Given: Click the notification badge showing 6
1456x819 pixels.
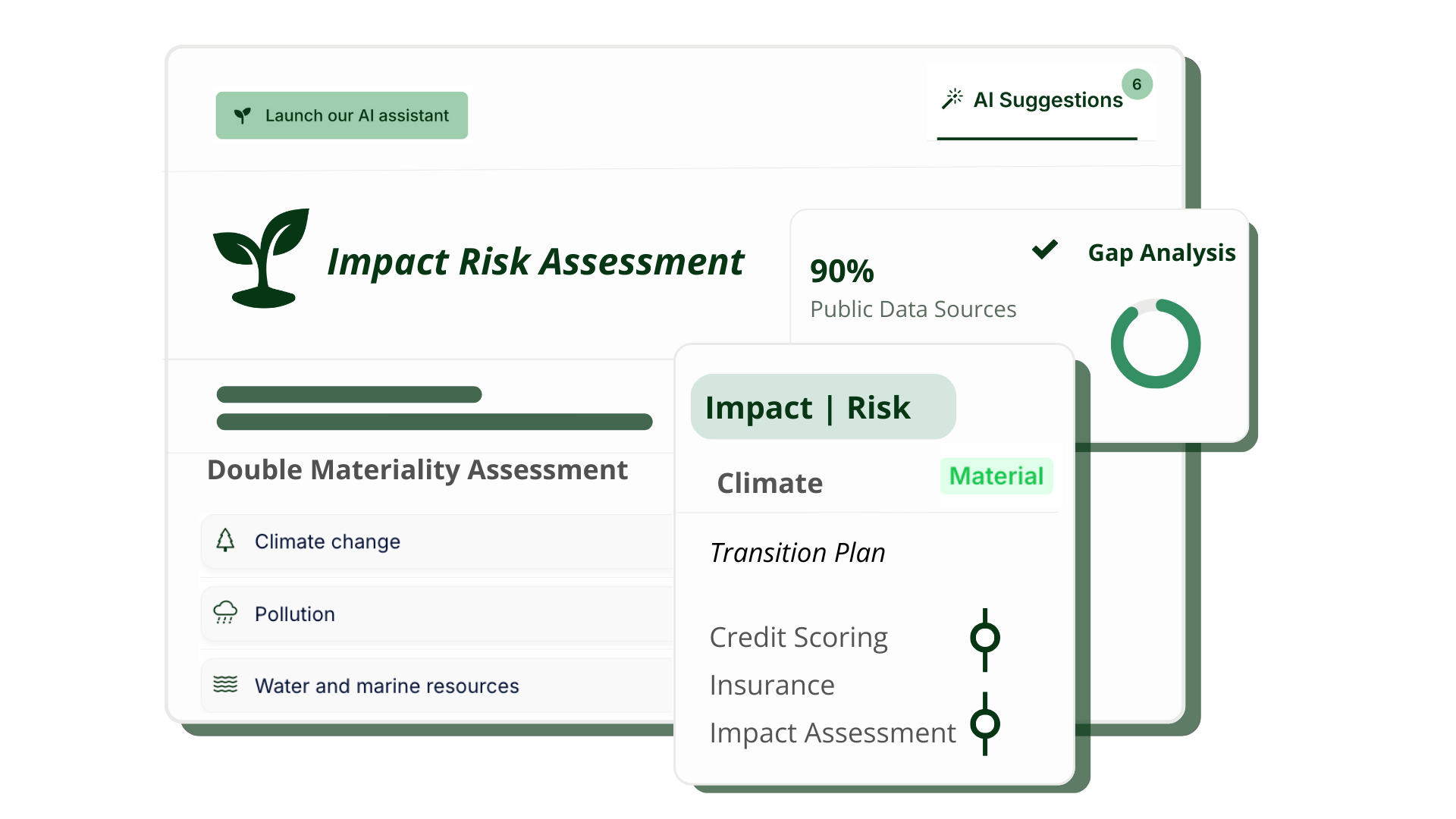Looking at the screenshot, I should [1137, 84].
